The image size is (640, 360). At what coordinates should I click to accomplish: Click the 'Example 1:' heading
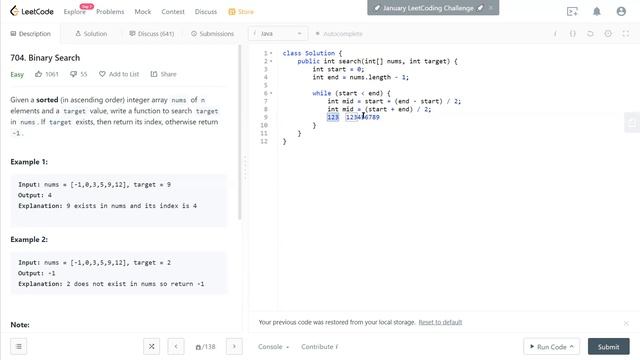[x=29, y=162]
